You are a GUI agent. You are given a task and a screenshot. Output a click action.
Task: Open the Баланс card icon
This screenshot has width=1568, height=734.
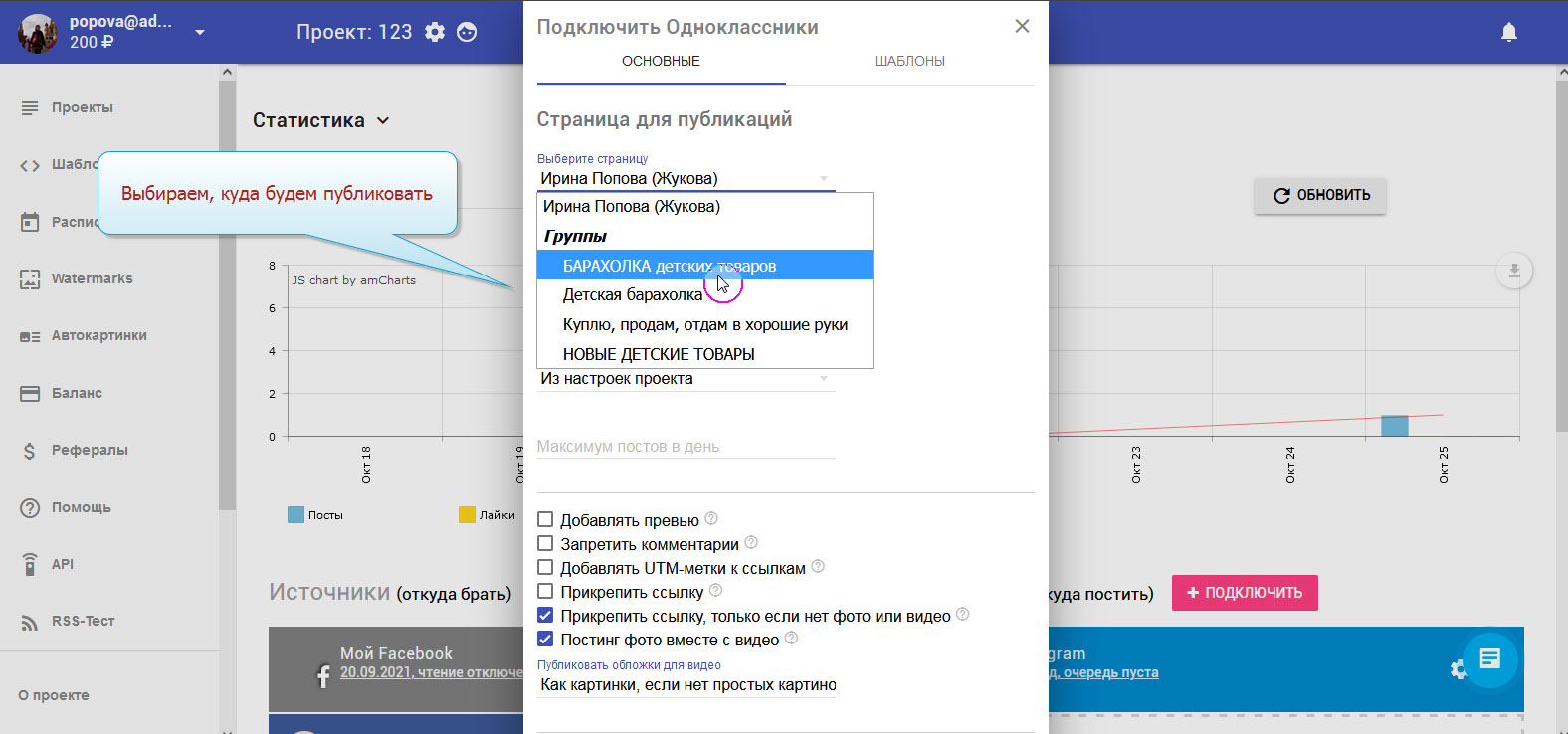point(30,394)
